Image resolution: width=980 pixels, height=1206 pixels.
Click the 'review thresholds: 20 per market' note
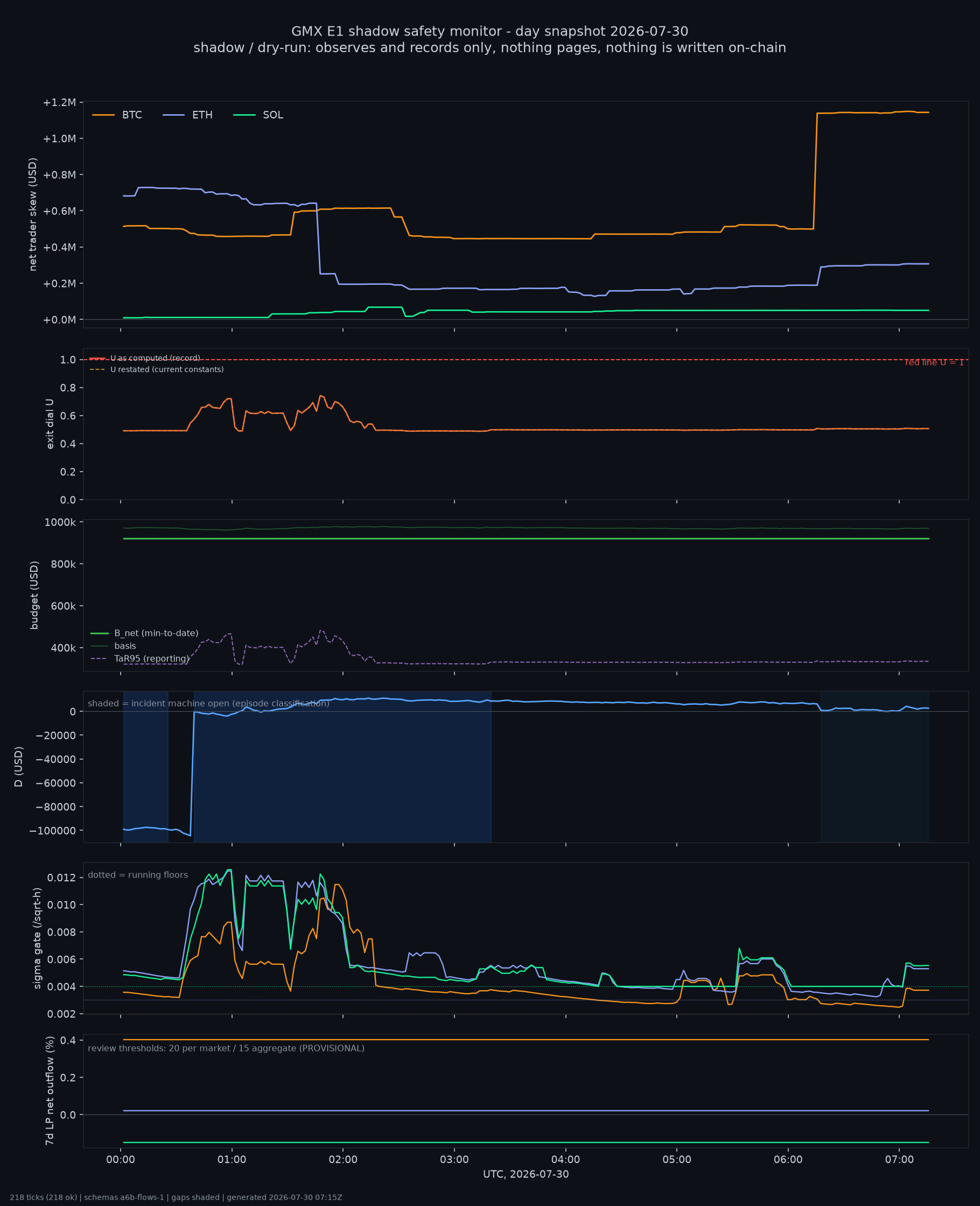(226, 1049)
